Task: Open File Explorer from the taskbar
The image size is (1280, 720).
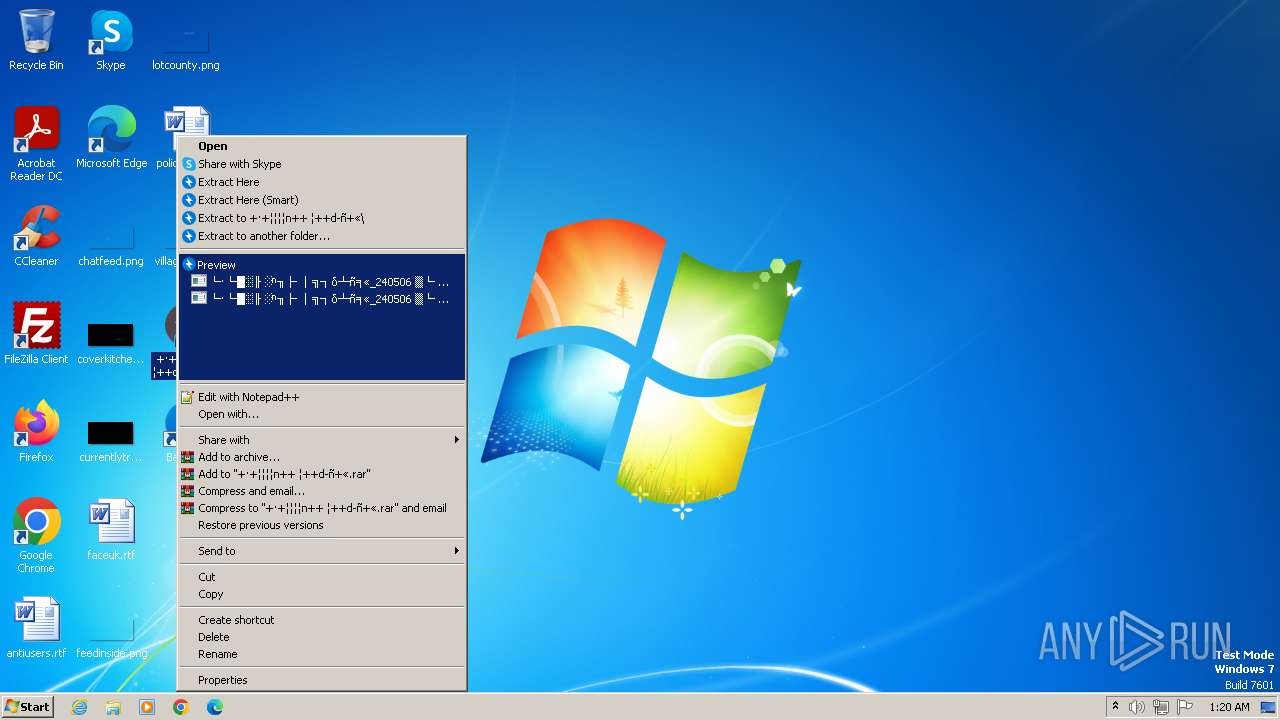Action: click(113, 707)
